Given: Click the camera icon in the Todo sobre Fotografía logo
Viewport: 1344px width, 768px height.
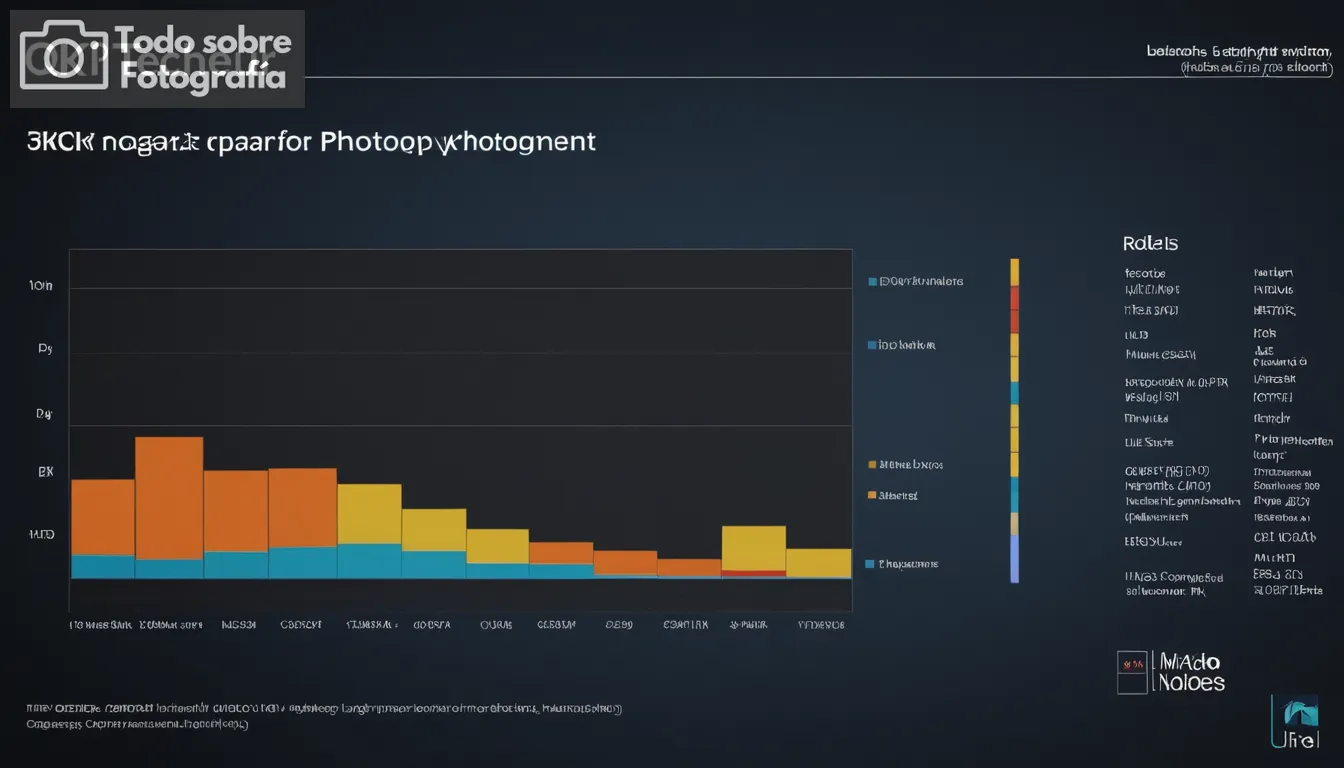Looking at the screenshot, I should pyautogui.click(x=64, y=56).
